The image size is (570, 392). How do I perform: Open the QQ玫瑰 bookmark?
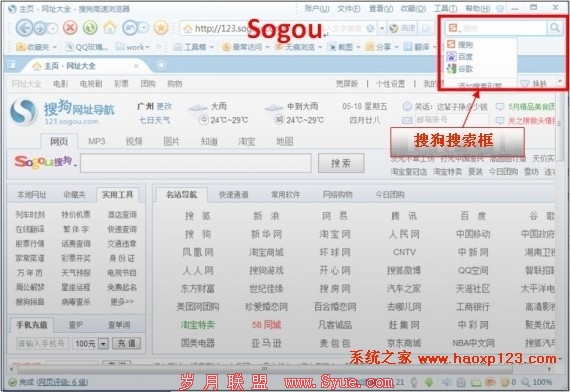pyautogui.click(x=86, y=47)
